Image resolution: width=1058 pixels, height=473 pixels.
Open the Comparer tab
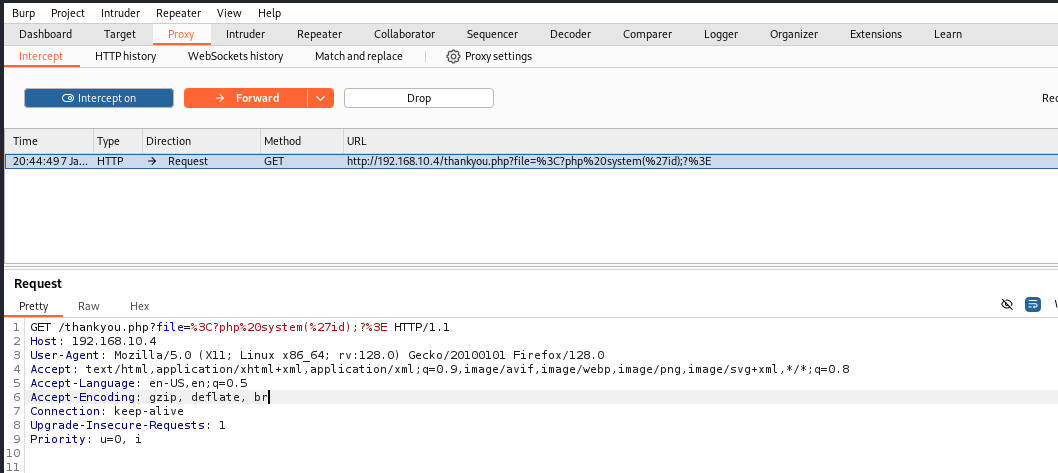648,34
